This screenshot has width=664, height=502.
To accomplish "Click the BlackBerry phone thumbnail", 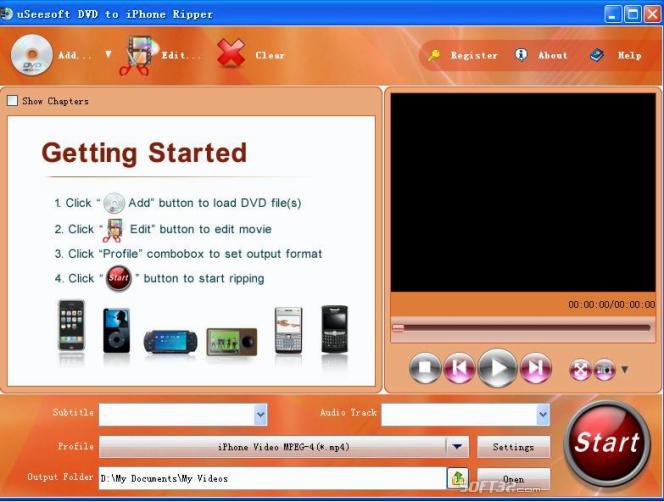I will point(334,329).
